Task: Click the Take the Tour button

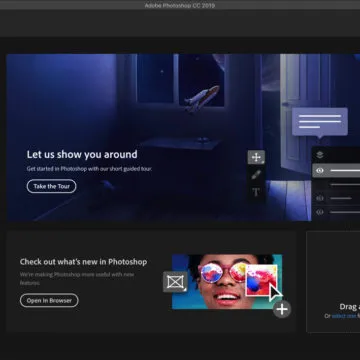Action: [x=51, y=186]
